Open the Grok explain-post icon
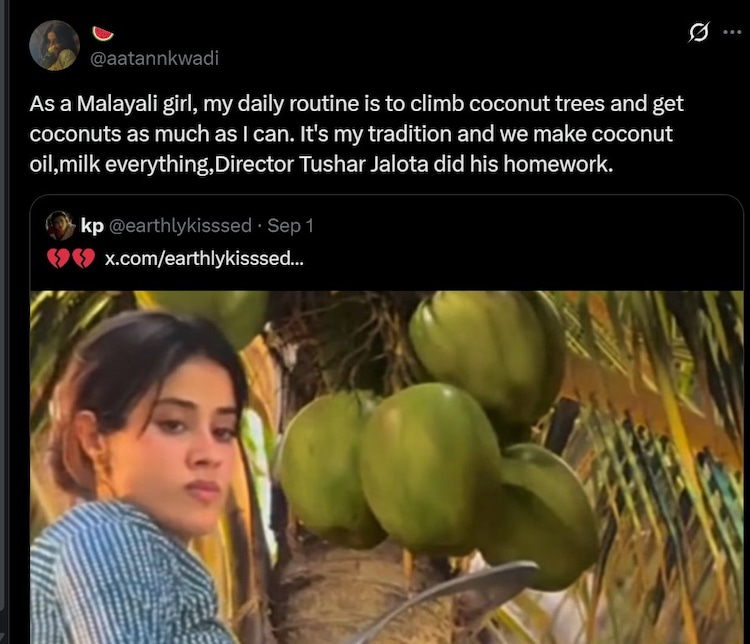The width and height of the screenshot is (750, 644). (x=700, y=33)
